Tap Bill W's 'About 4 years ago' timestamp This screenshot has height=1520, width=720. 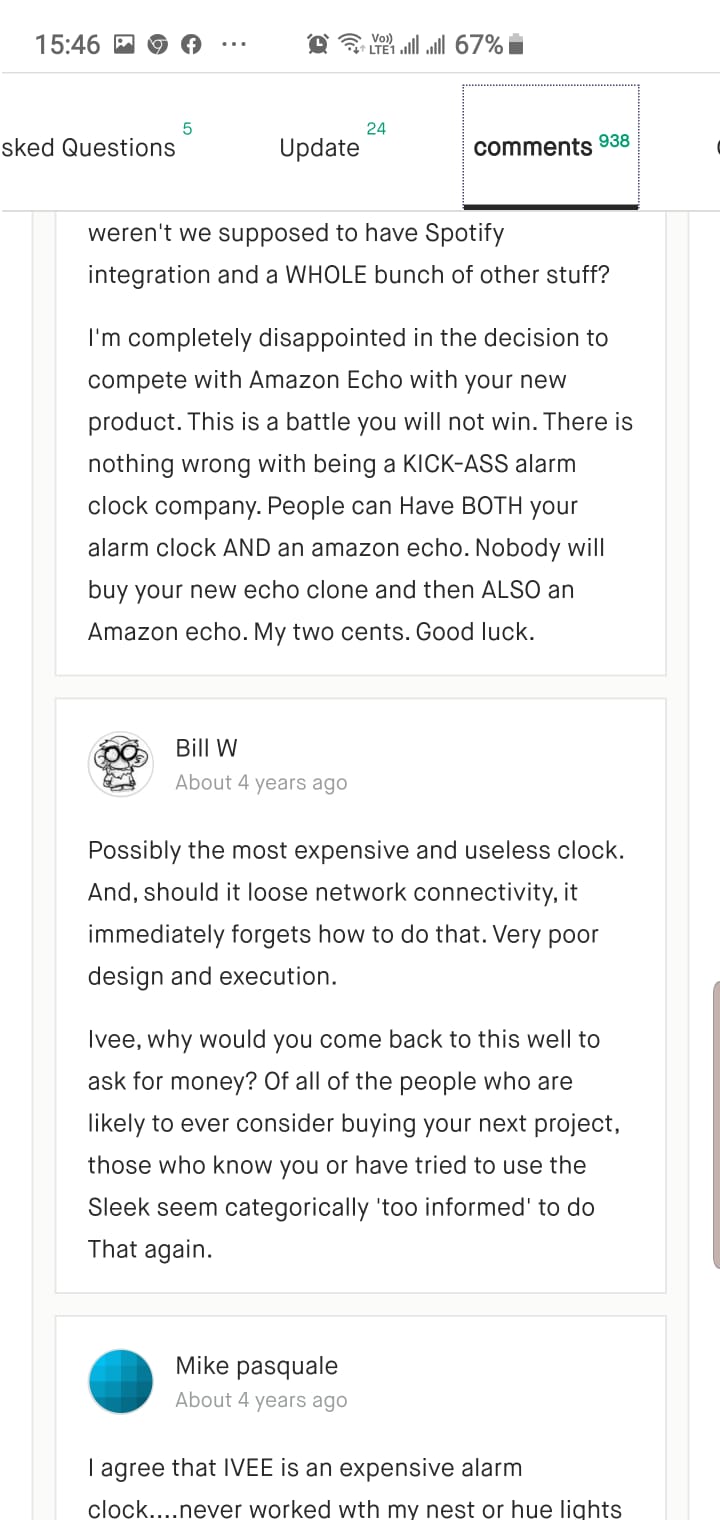(x=261, y=783)
